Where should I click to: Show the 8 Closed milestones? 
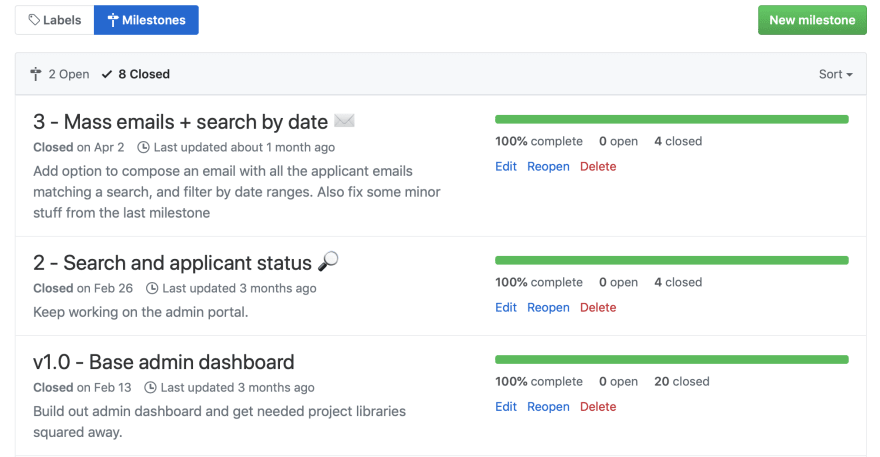click(135, 74)
